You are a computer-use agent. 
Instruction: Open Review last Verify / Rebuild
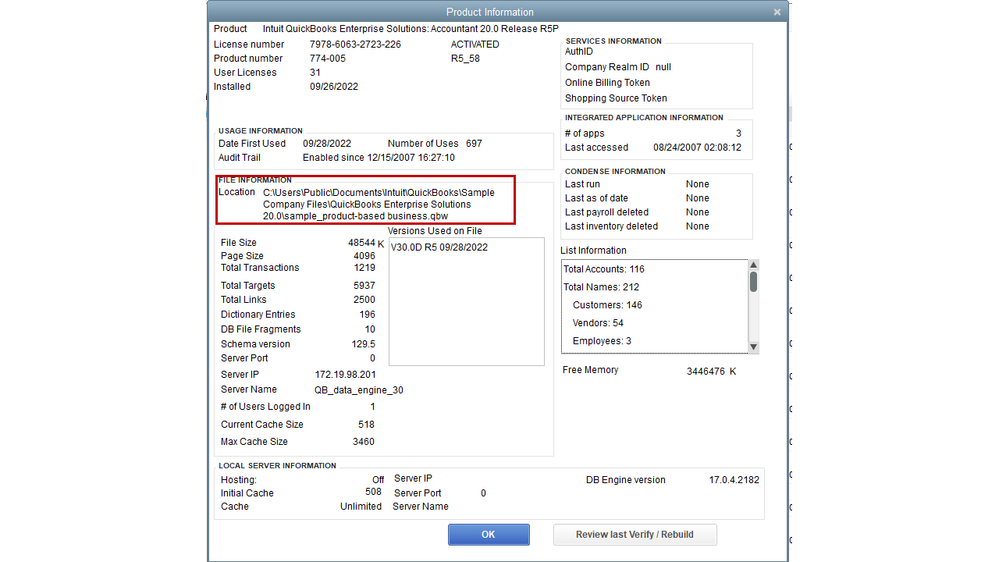click(635, 535)
